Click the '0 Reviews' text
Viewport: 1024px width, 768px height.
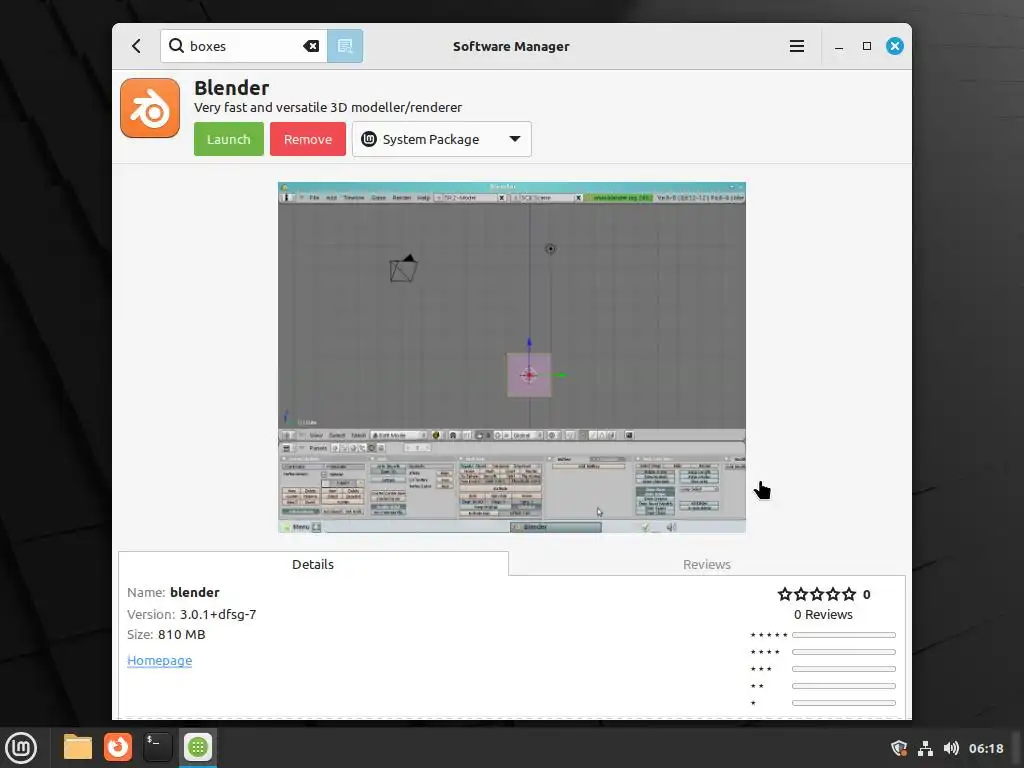click(823, 615)
